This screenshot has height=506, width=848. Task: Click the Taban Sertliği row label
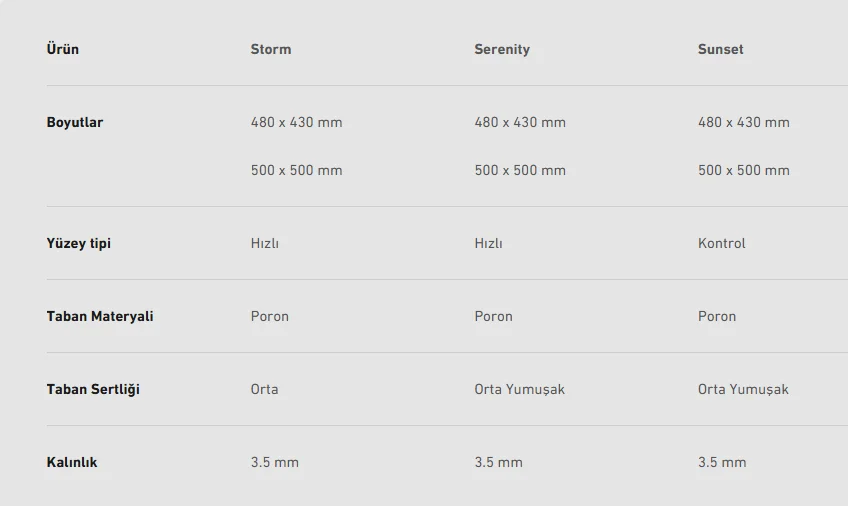point(93,389)
